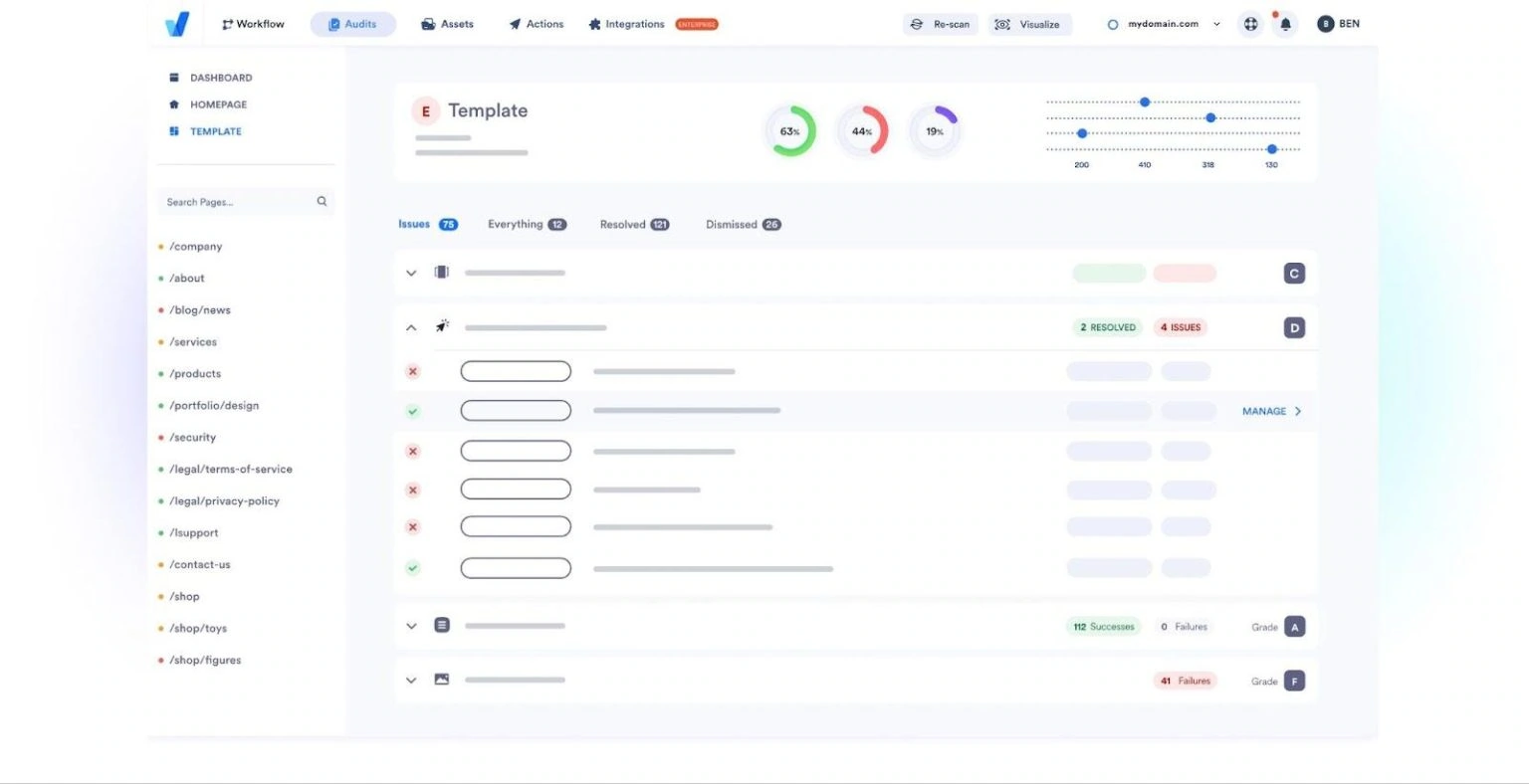Click the blue checkmark app logo
The height and width of the screenshot is (784, 1529).
click(x=177, y=24)
